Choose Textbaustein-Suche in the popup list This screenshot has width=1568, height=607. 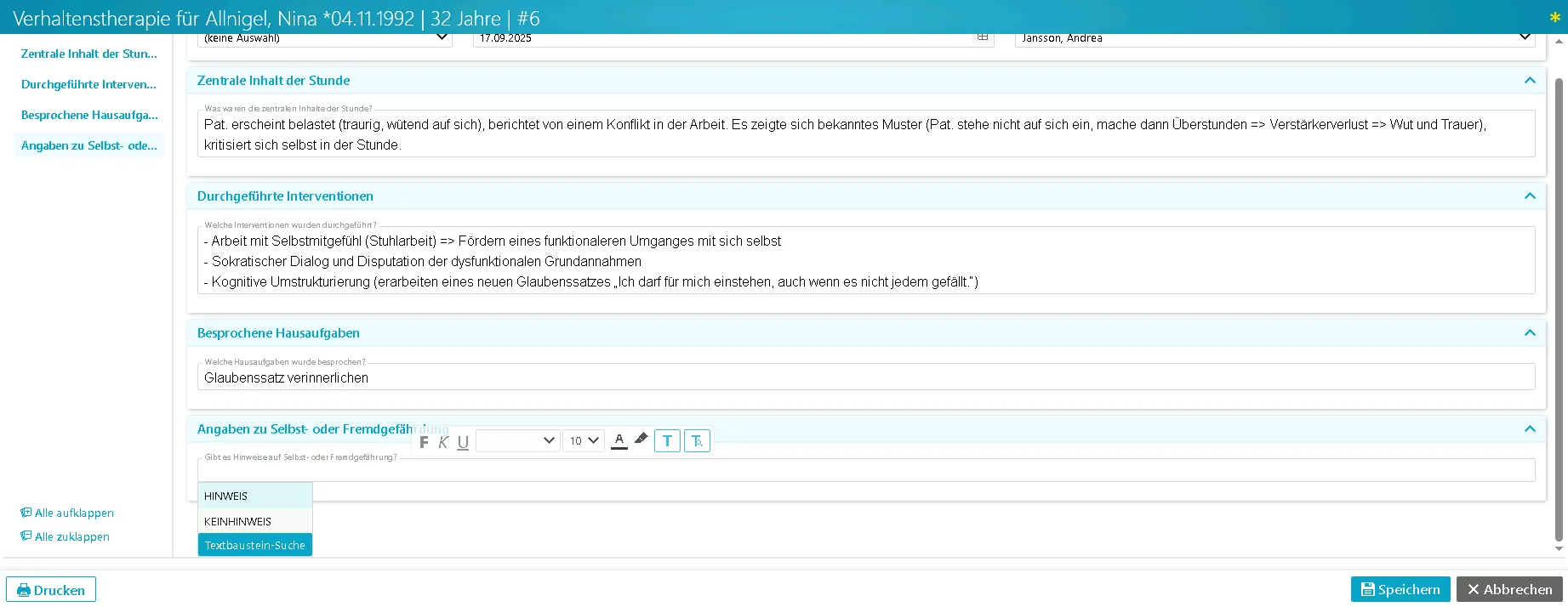(x=254, y=545)
